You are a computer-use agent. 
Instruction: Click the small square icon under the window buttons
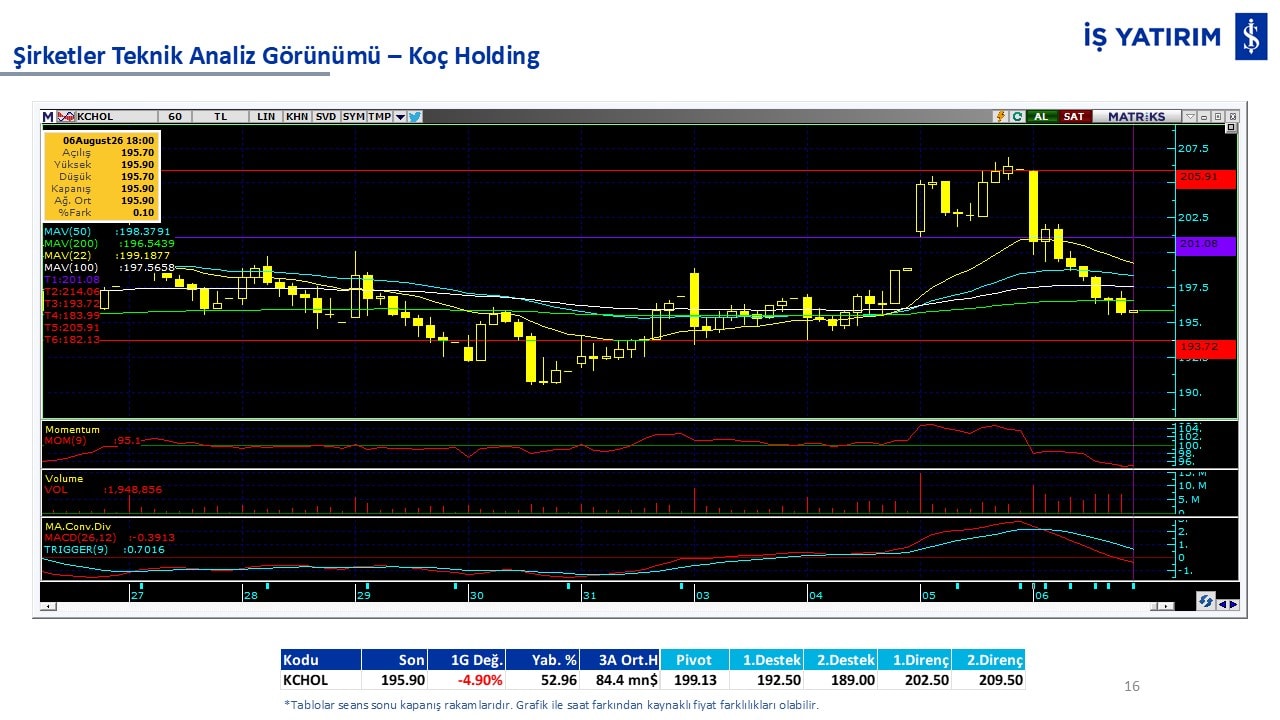point(1231,128)
